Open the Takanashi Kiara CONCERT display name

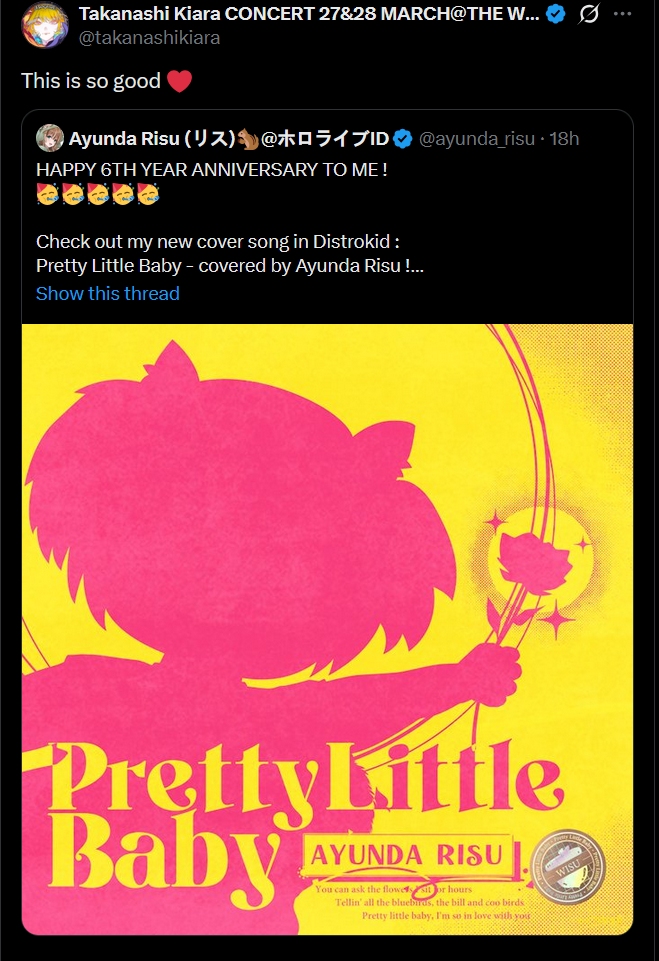pos(310,13)
